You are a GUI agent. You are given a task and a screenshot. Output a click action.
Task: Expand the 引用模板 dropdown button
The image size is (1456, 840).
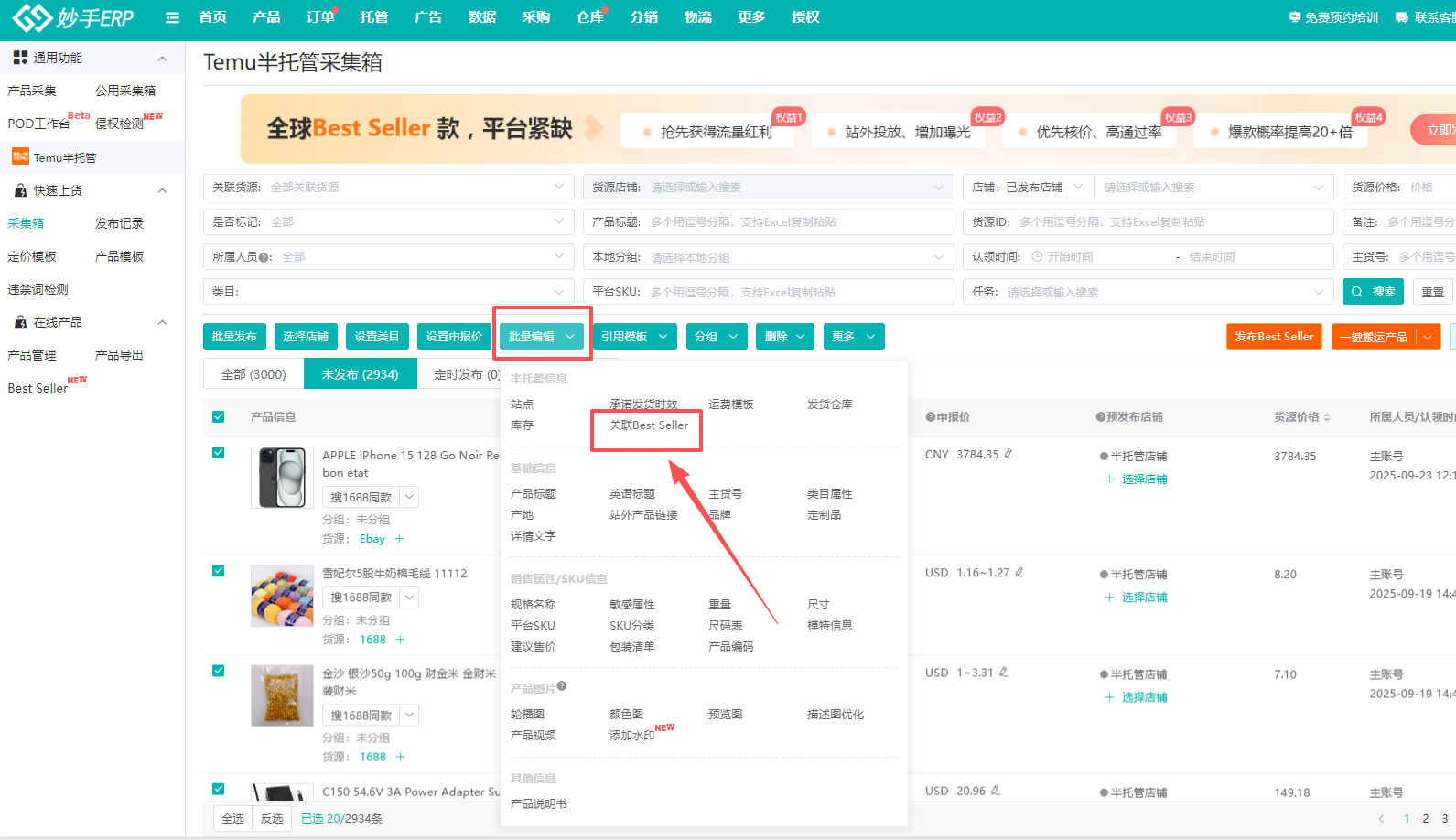[x=635, y=337]
